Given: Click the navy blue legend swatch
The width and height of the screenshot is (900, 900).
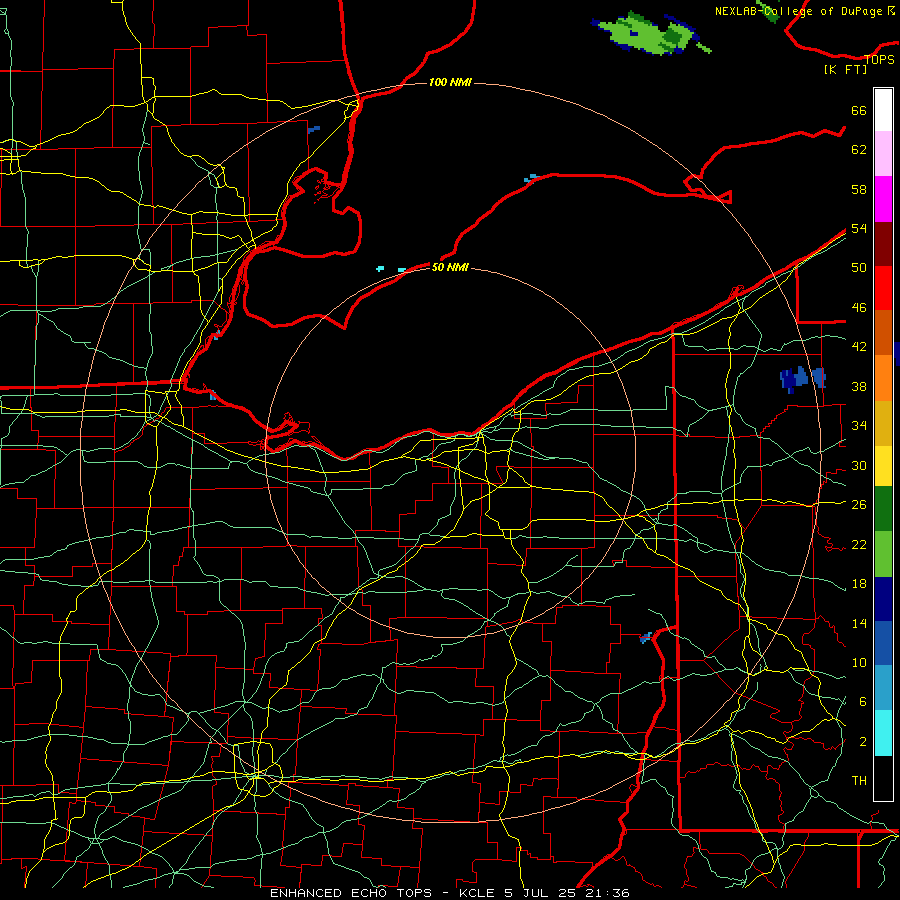Looking at the screenshot, I should [x=883, y=599].
